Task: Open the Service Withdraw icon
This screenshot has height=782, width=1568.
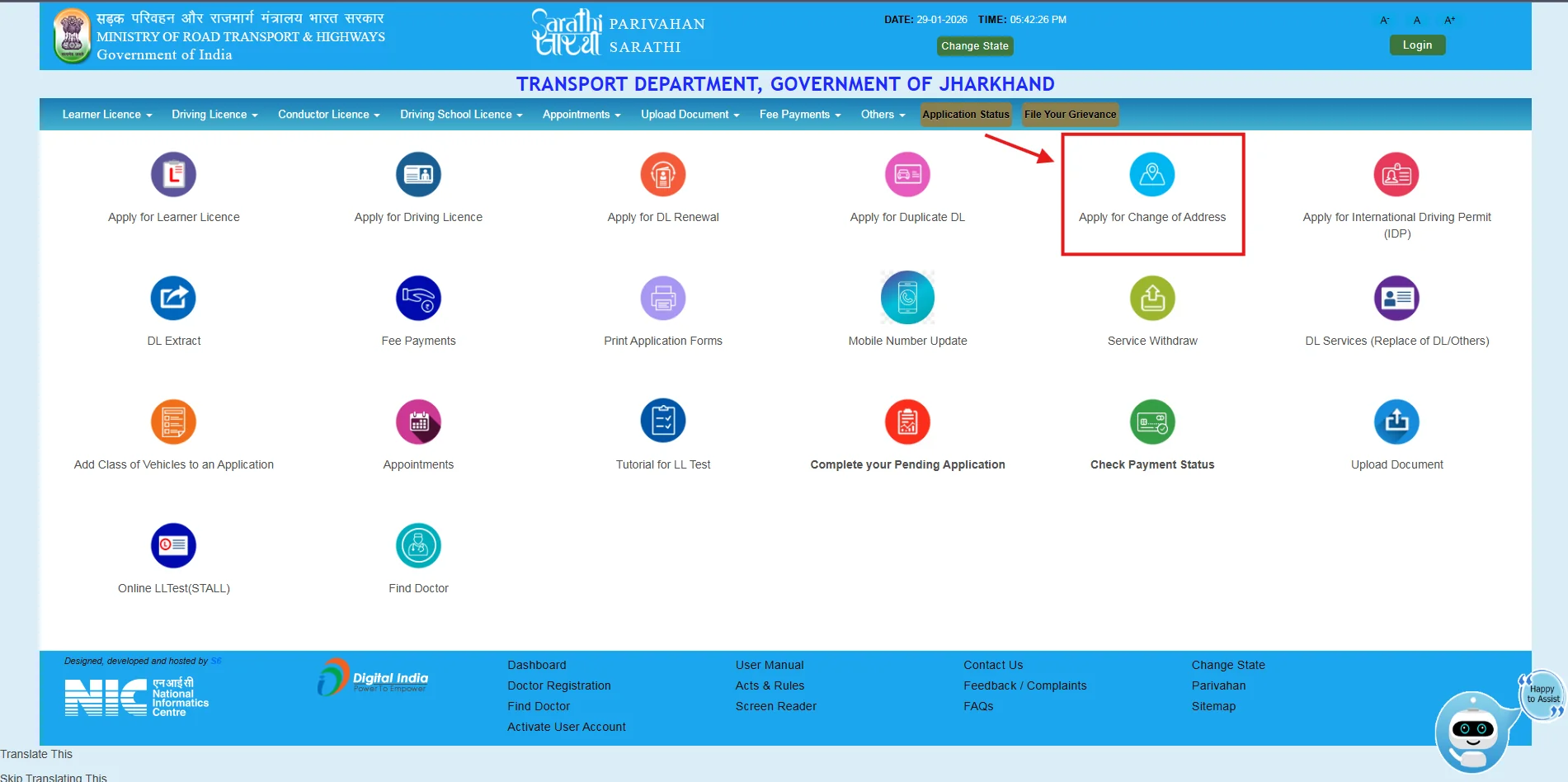Action: tap(1151, 298)
